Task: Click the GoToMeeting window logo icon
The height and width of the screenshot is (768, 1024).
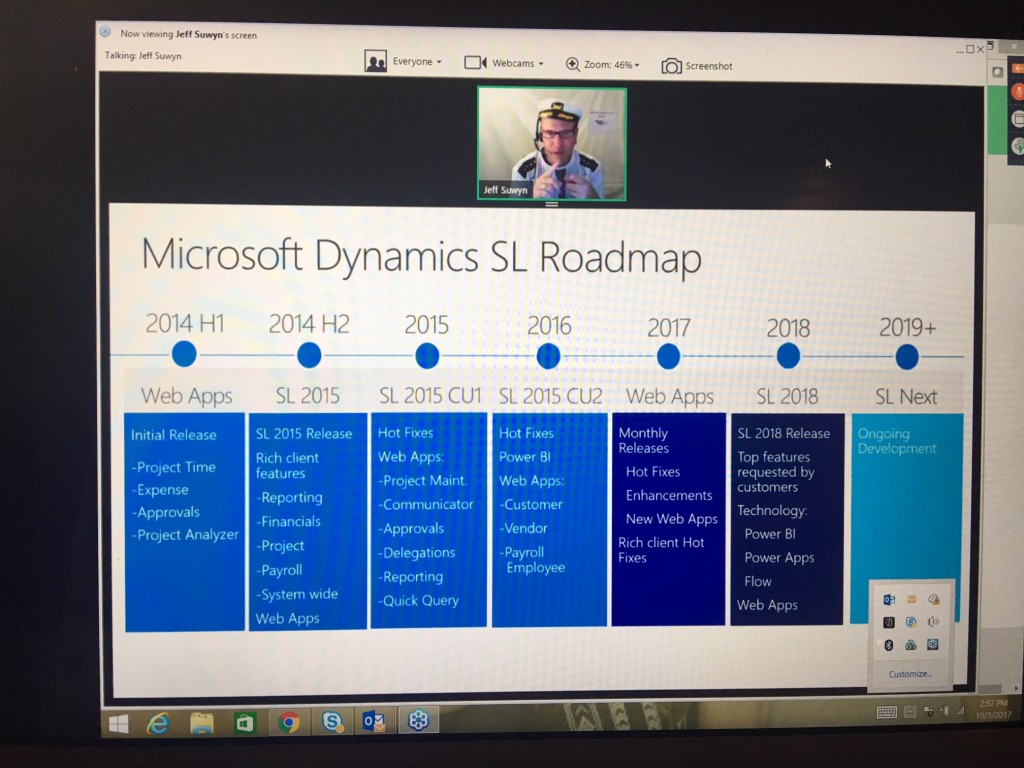Action: (x=105, y=31)
